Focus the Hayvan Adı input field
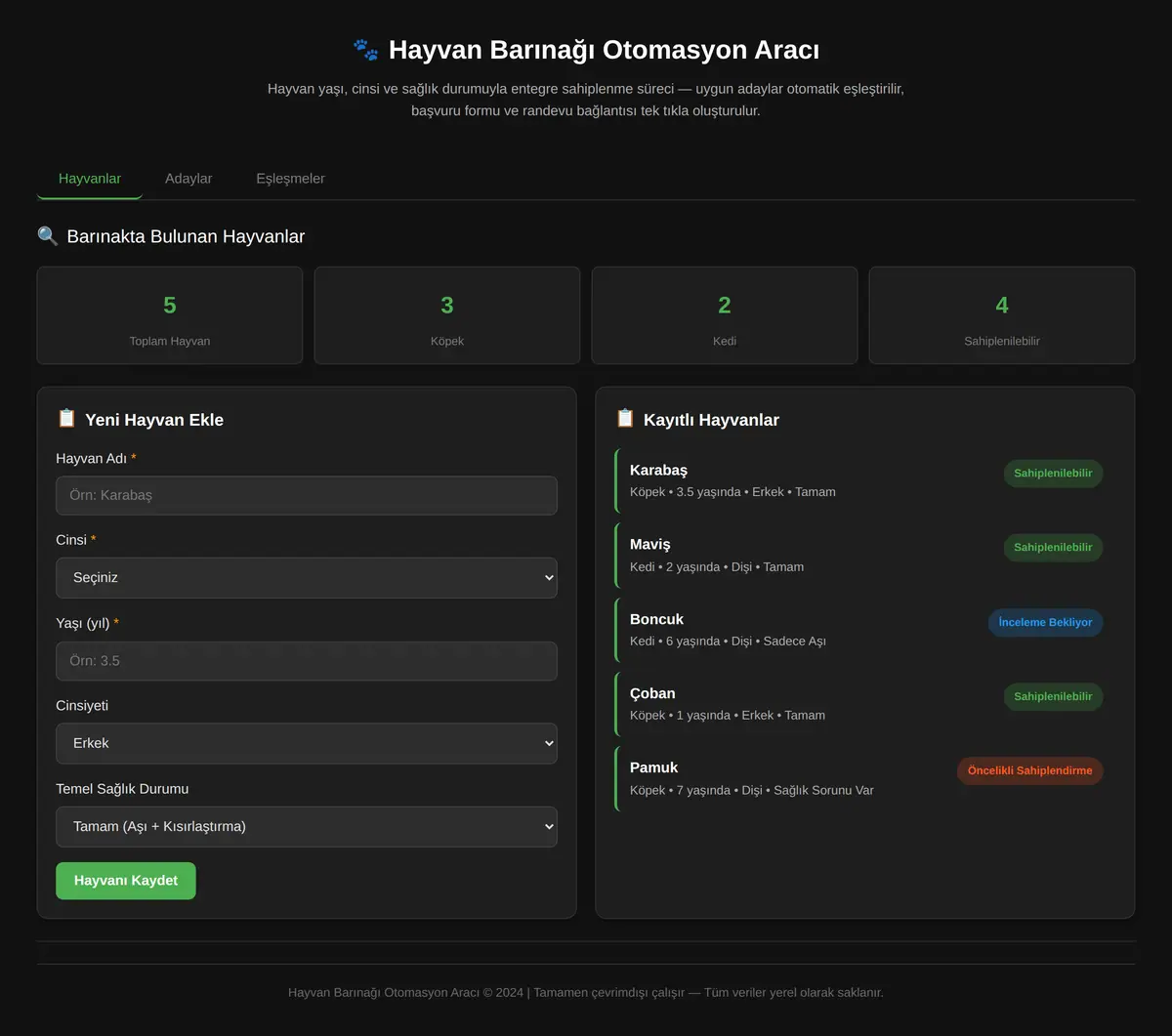 pos(307,495)
